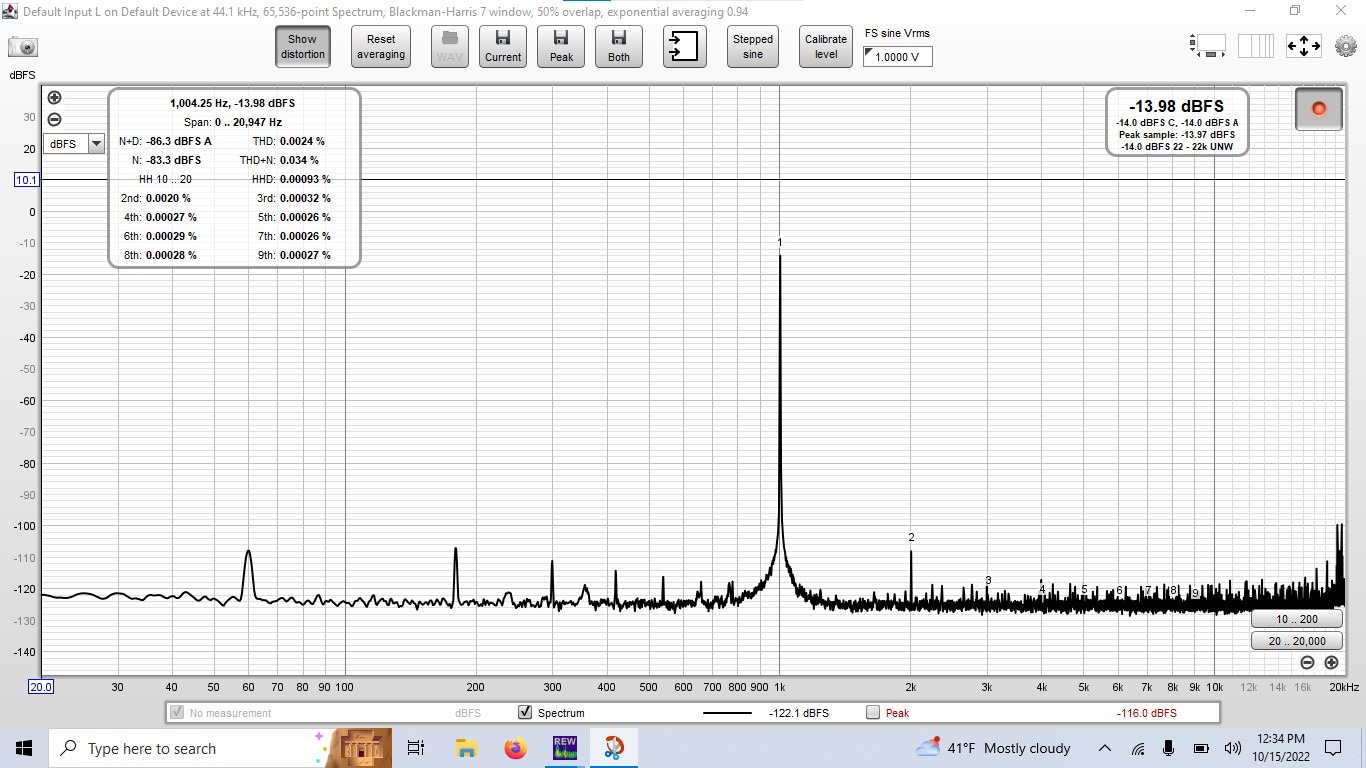Save Both traces
Viewport: 1366px width, 768px height.
[619, 47]
